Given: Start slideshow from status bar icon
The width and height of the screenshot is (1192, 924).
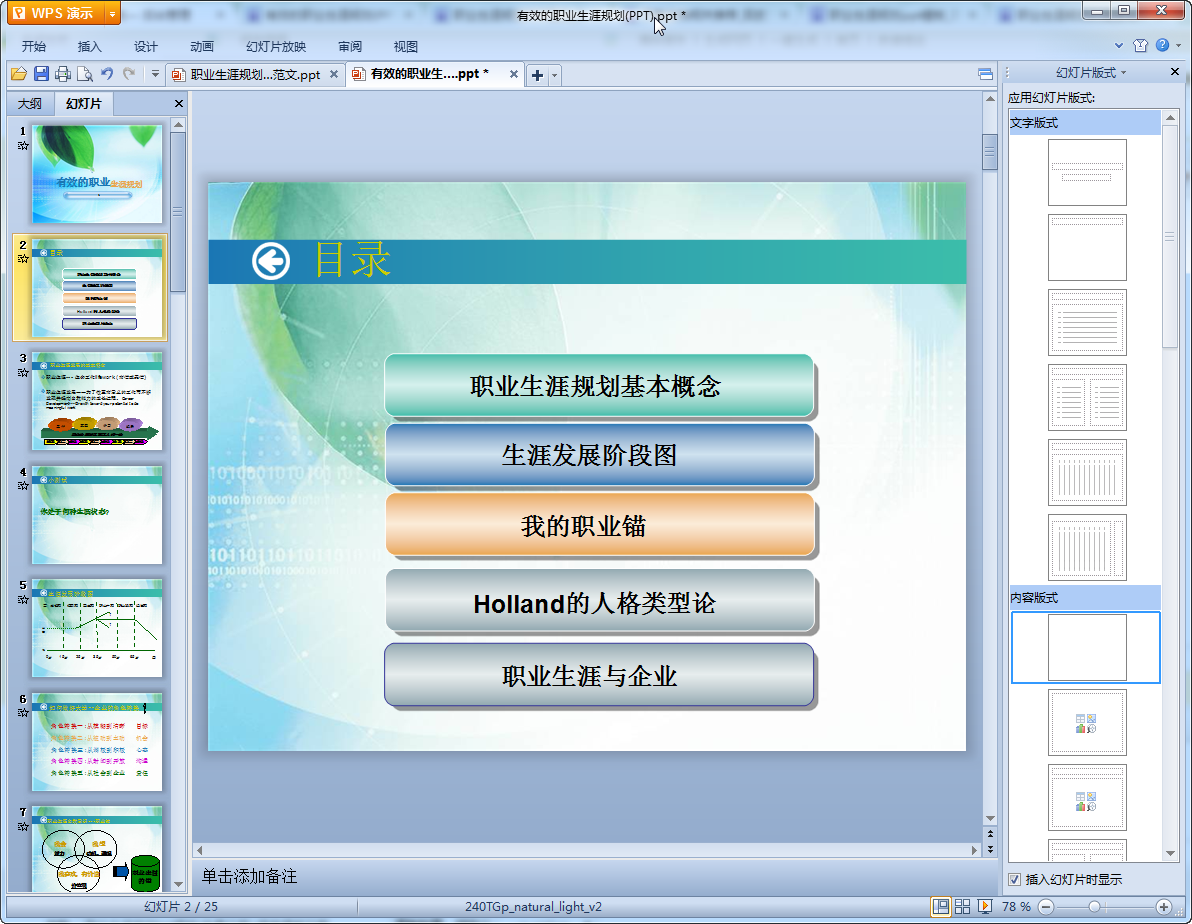Looking at the screenshot, I should pos(984,906).
